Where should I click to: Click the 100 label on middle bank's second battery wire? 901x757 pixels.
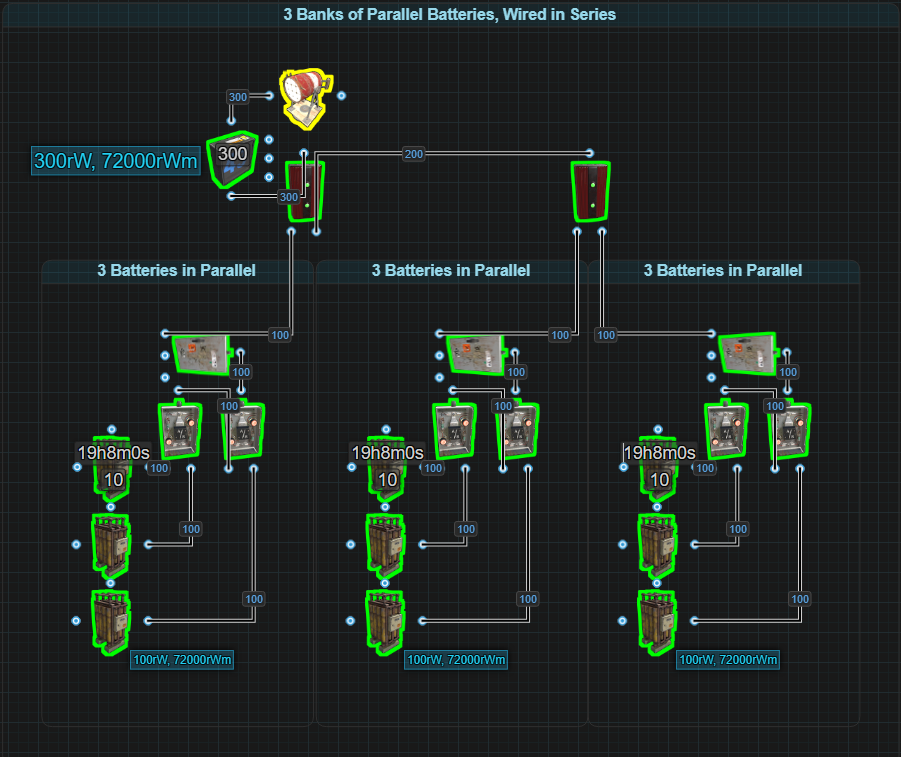pyautogui.click(x=465, y=529)
